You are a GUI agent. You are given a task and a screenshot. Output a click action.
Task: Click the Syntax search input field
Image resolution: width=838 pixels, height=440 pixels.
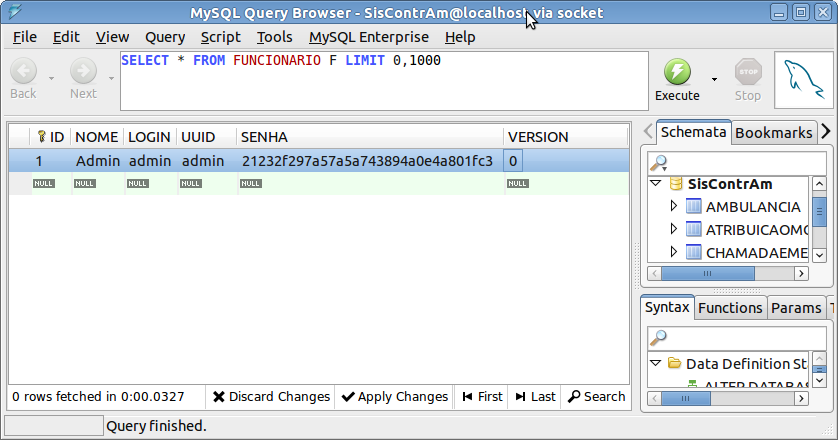click(x=737, y=337)
